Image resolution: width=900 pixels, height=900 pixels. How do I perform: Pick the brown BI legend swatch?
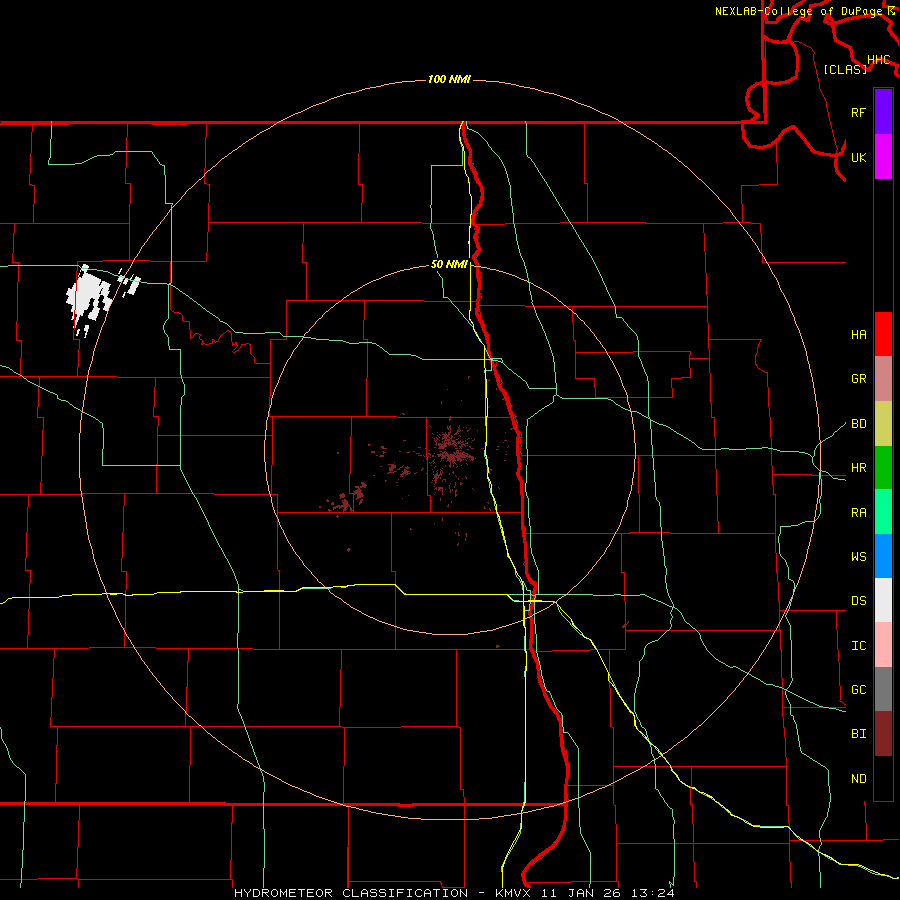point(883,734)
